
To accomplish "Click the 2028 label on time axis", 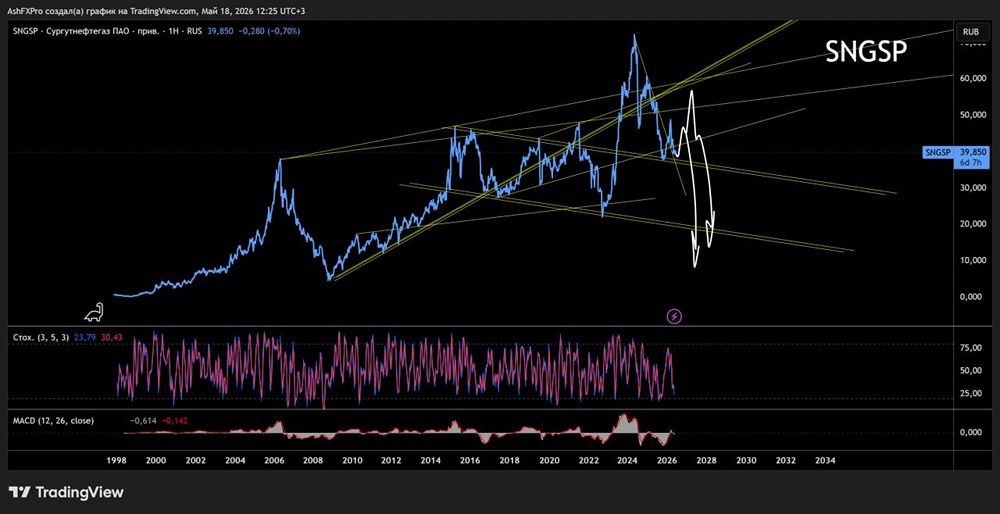I will [707, 460].
